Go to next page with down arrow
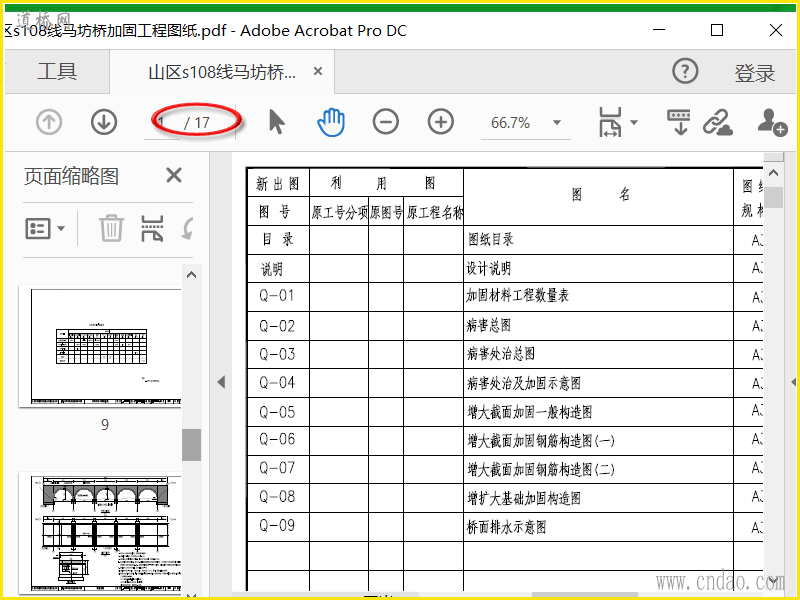Viewport: 800px width, 600px height. [x=104, y=122]
